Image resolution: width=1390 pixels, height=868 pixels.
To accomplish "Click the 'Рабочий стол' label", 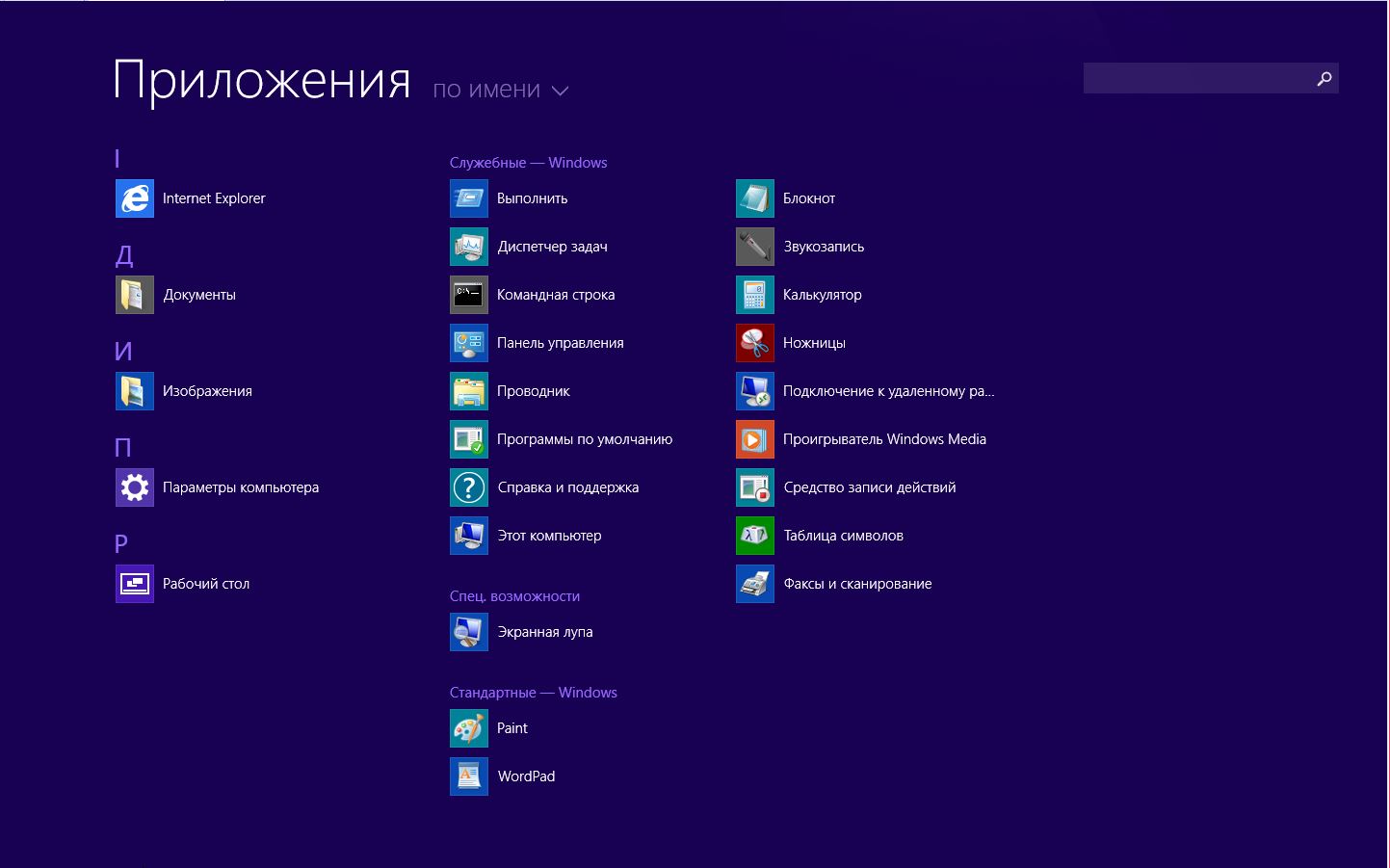I will point(206,584).
